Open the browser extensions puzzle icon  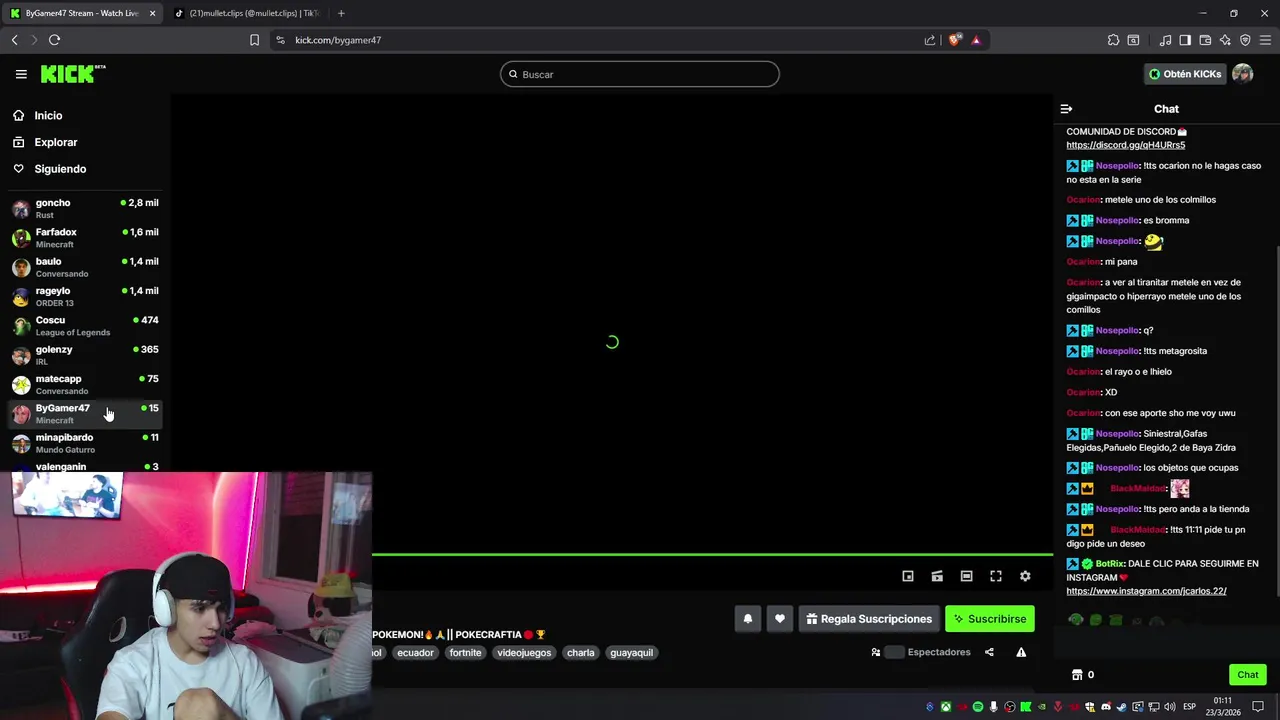pos(1113,40)
